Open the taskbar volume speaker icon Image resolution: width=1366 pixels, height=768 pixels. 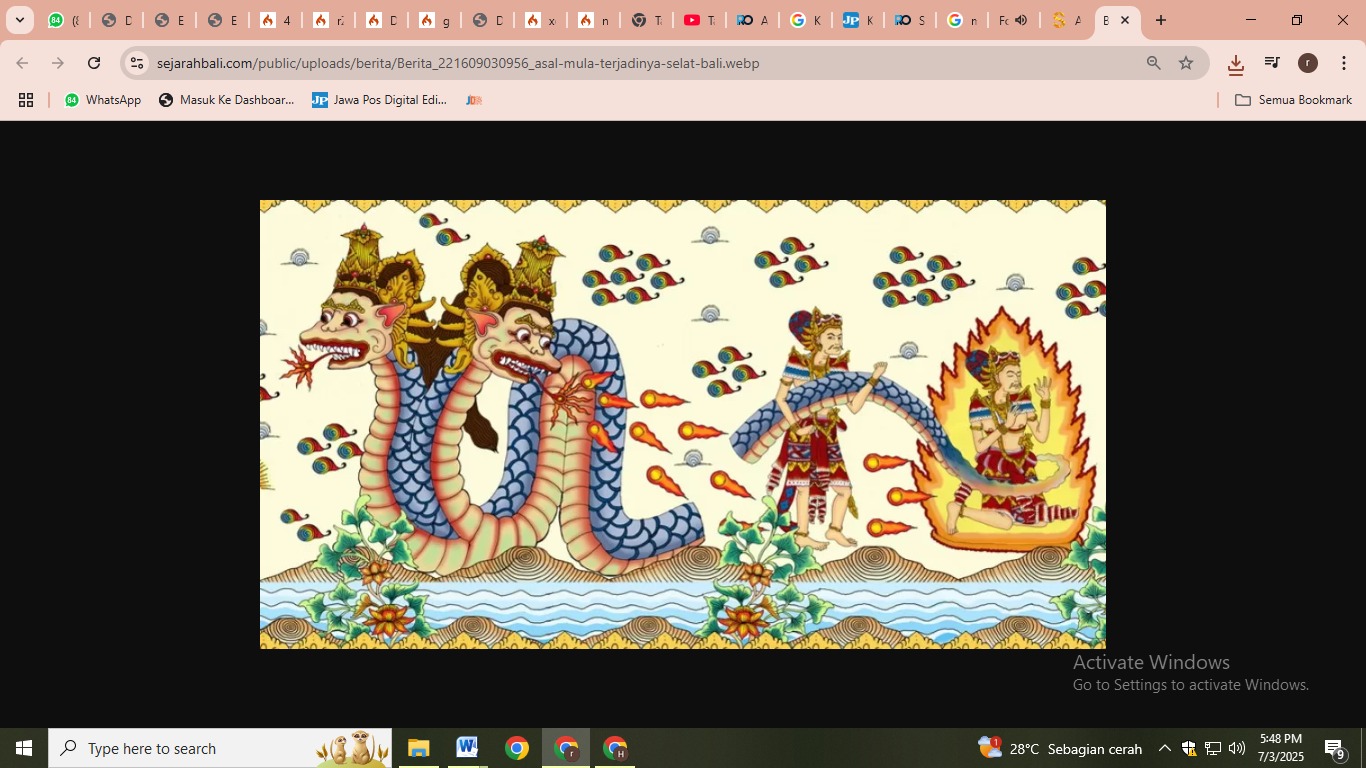1237,748
